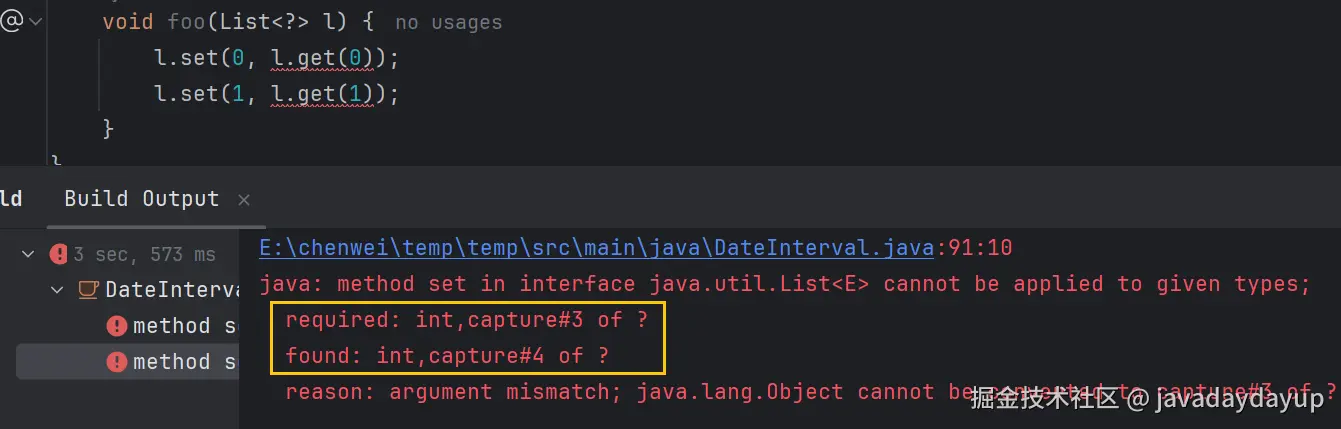Click the Java cup icon for DateInterval
Viewport: 1341px width, 429px height.
[x=88, y=290]
